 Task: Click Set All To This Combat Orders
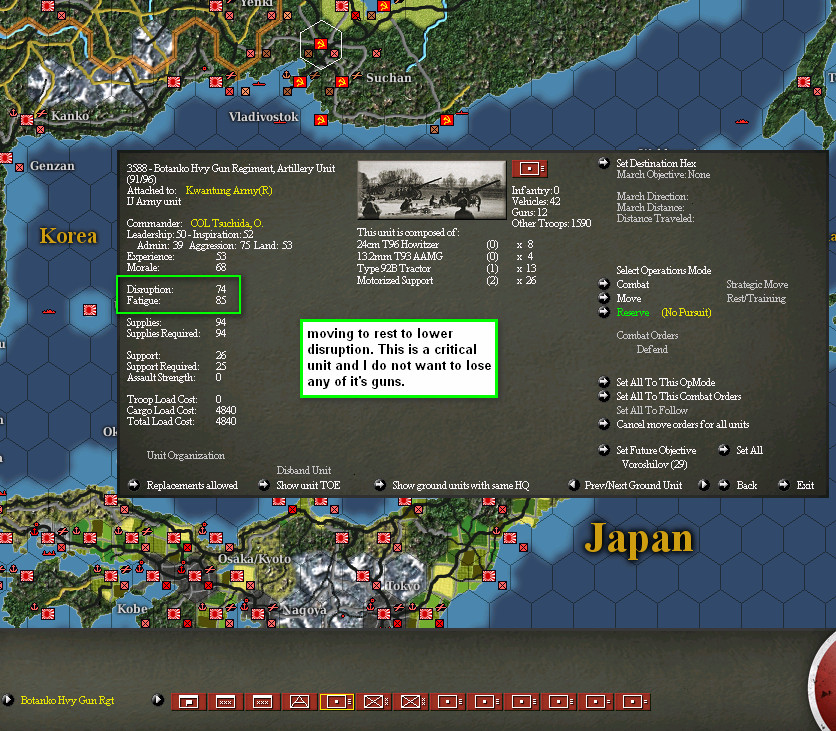pyautogui.click(x=678, y=396)
